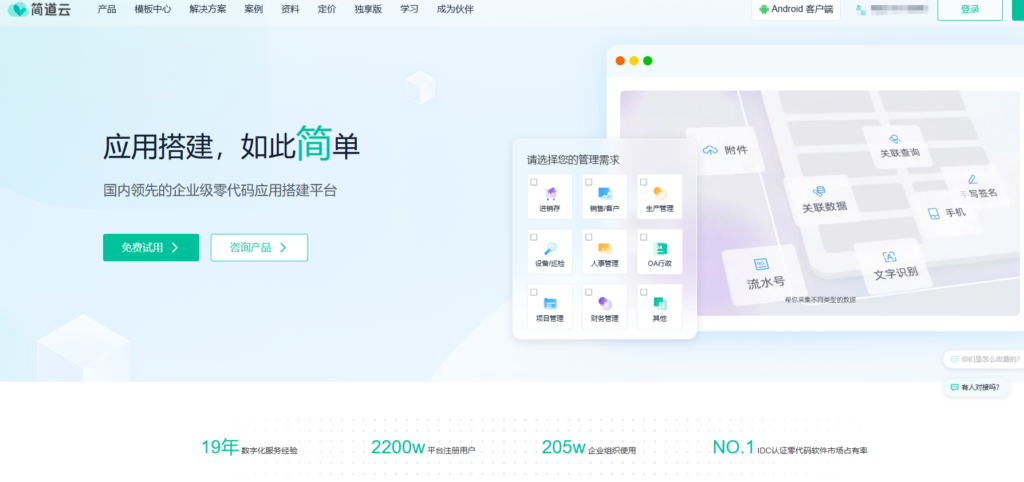Check the 进销存 checkbox

(x=534, y=182)
